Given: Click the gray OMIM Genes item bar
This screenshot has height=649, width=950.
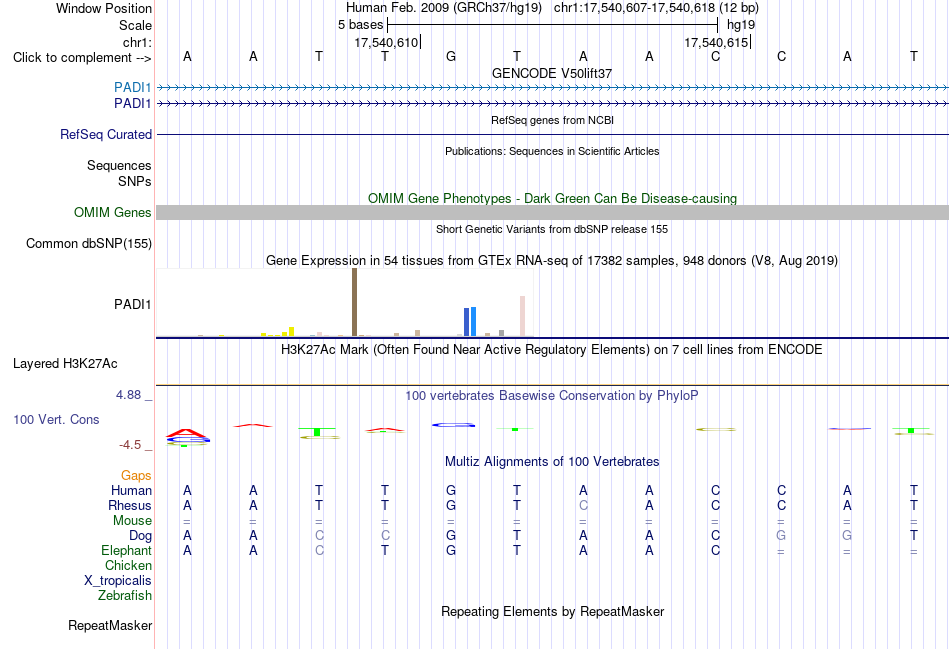Looking at the screenshot, I should click(x=552, y=212).
